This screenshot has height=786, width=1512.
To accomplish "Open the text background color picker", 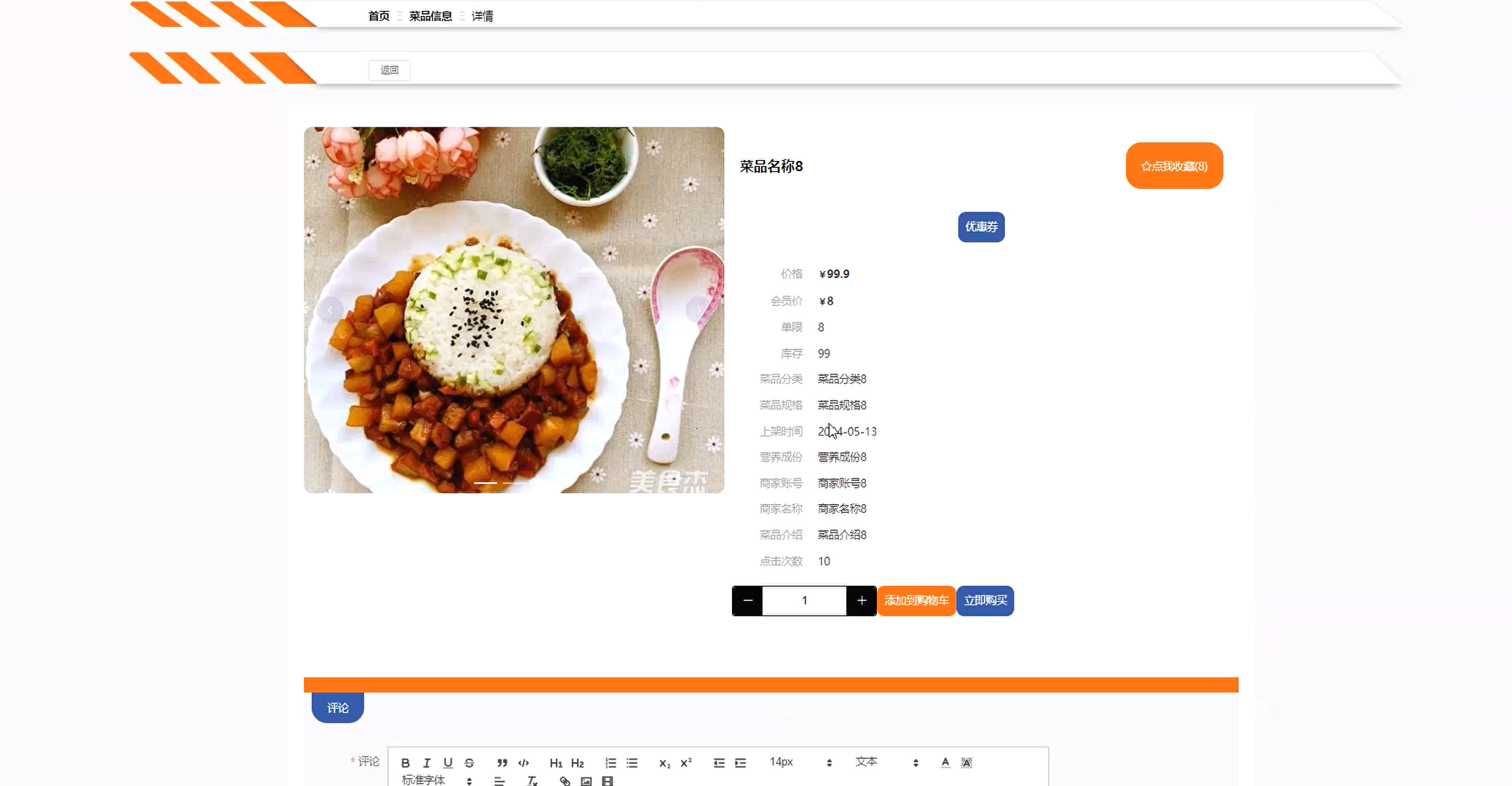I will (x=966, y=763).
